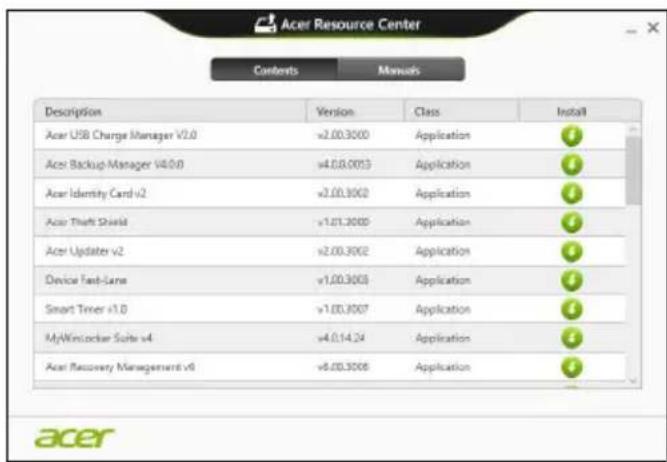Minimize the Acer Resource Center window

pyautogui.click(x=631, y=31)
